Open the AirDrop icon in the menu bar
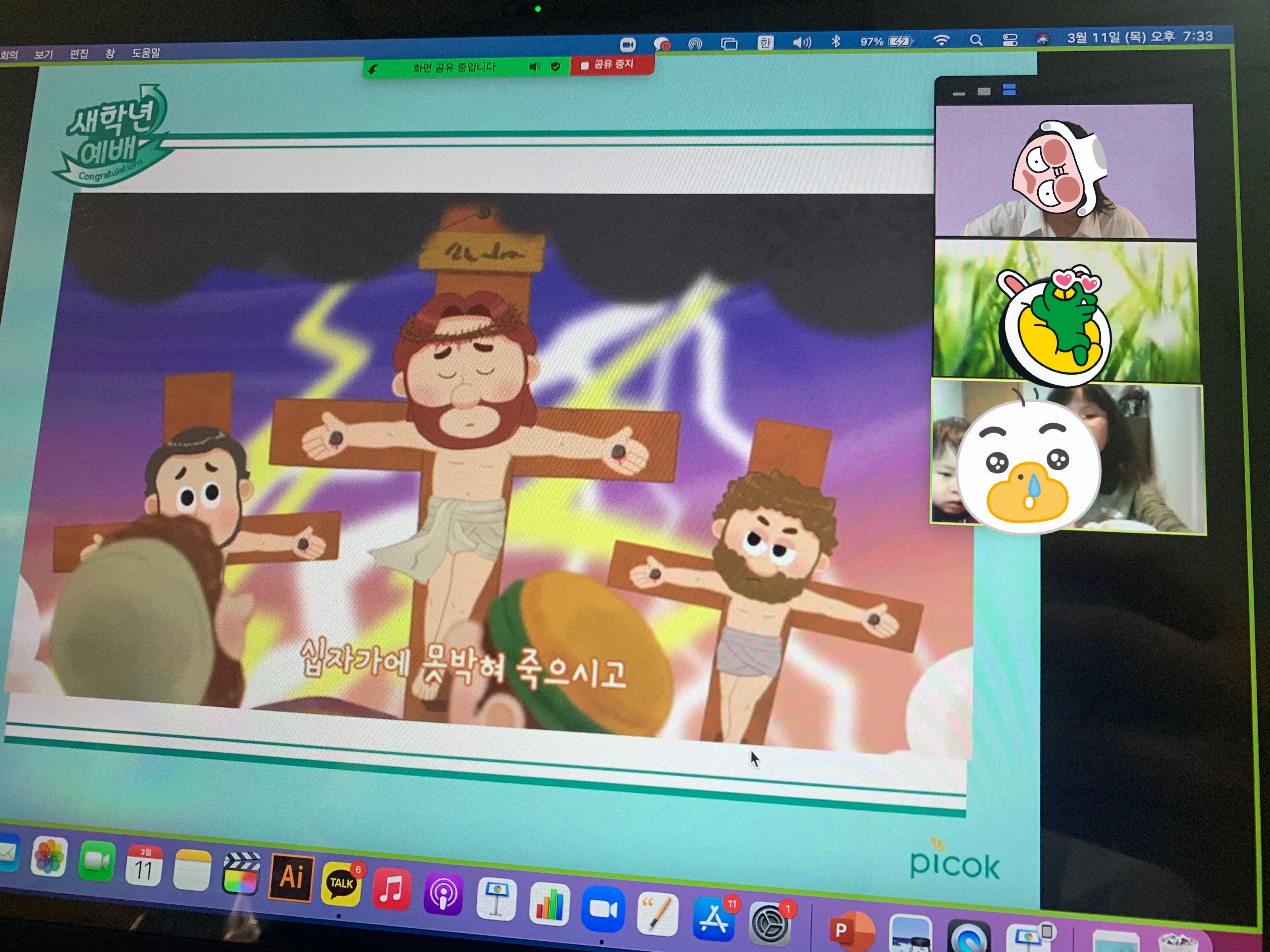This screenshot has height=952, width=1270. 695,44
